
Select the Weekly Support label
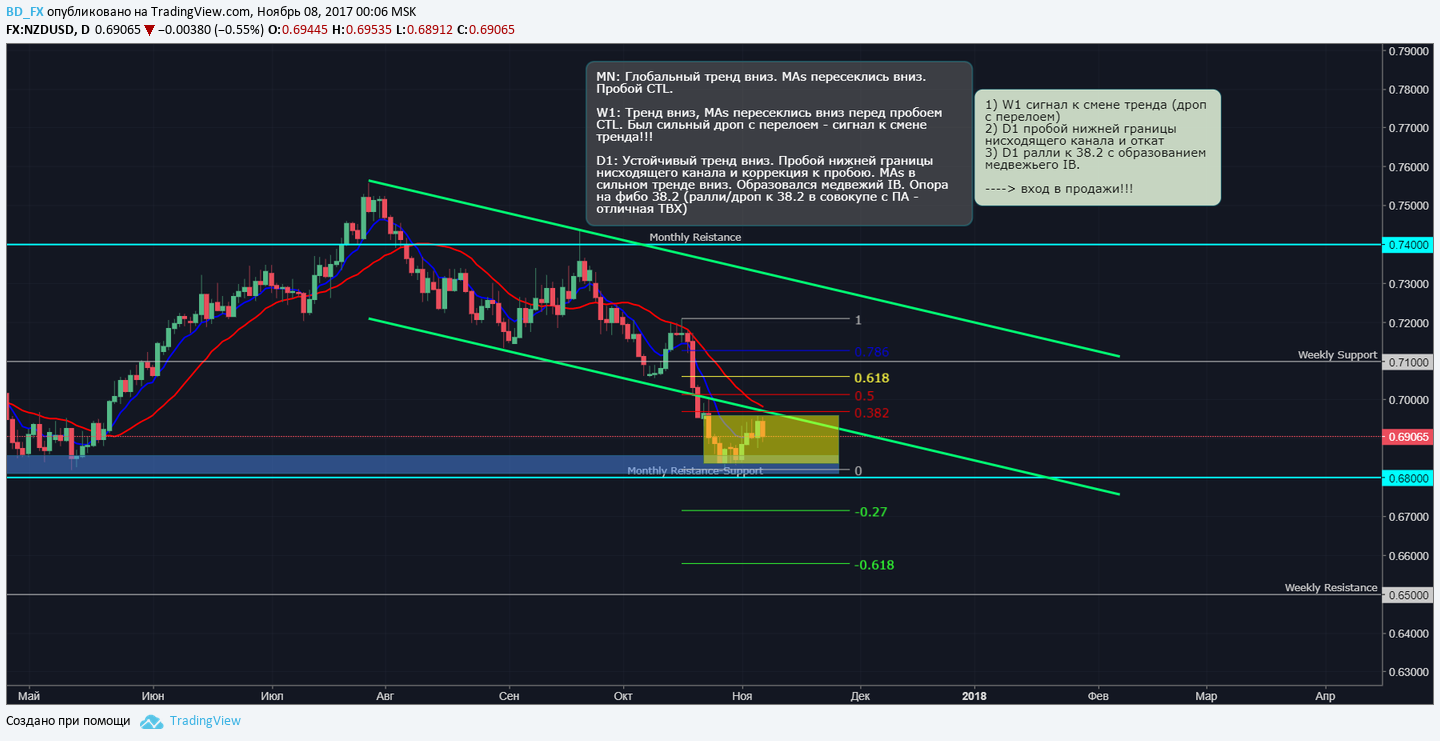click(x=1337, y=355)
